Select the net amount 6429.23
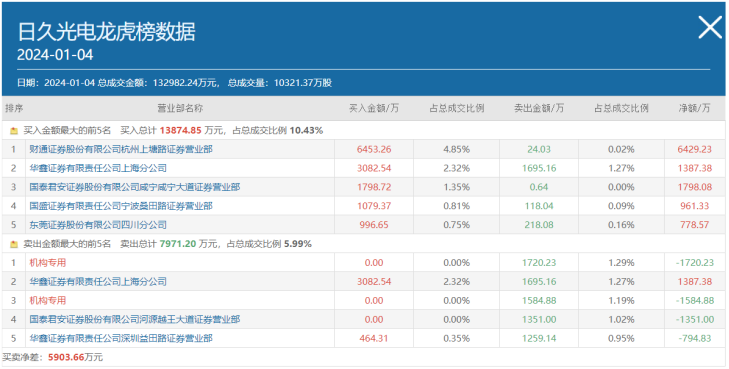Image resolution: width=729 pixels, height=369 pixels. (x=695, y=150)
